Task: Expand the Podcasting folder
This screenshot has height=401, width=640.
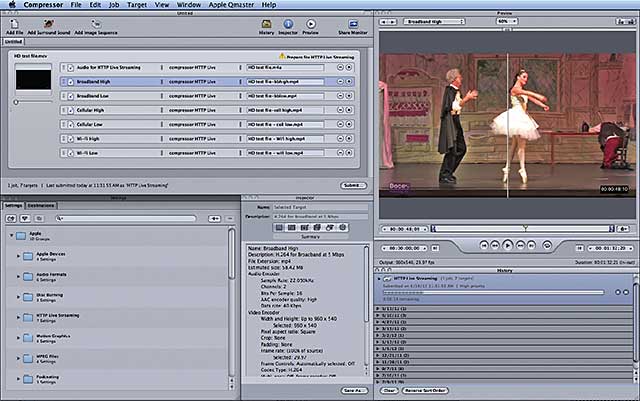Action: (18, 379)
